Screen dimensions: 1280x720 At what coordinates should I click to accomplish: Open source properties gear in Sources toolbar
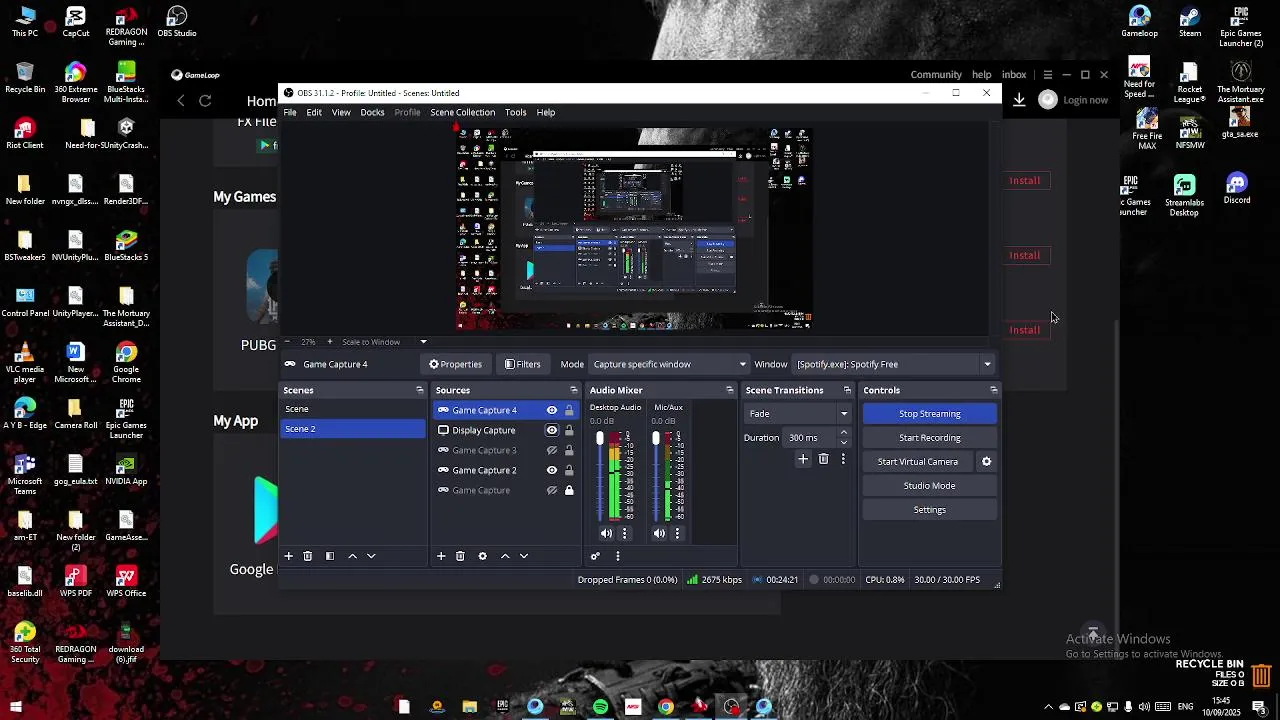pyautogui.click(x=482, y=556)
